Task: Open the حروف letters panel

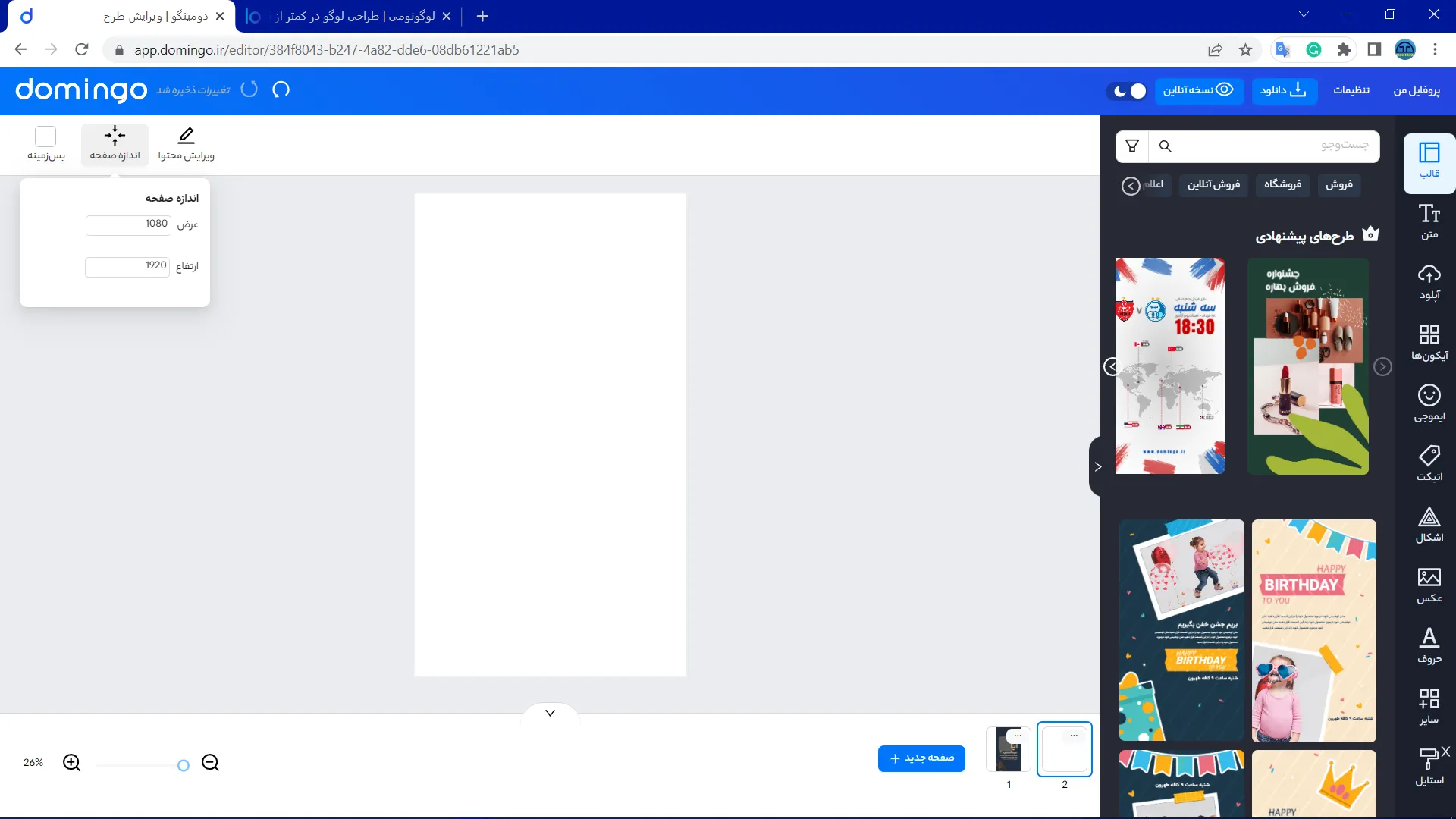Action: click(1429, 645)
